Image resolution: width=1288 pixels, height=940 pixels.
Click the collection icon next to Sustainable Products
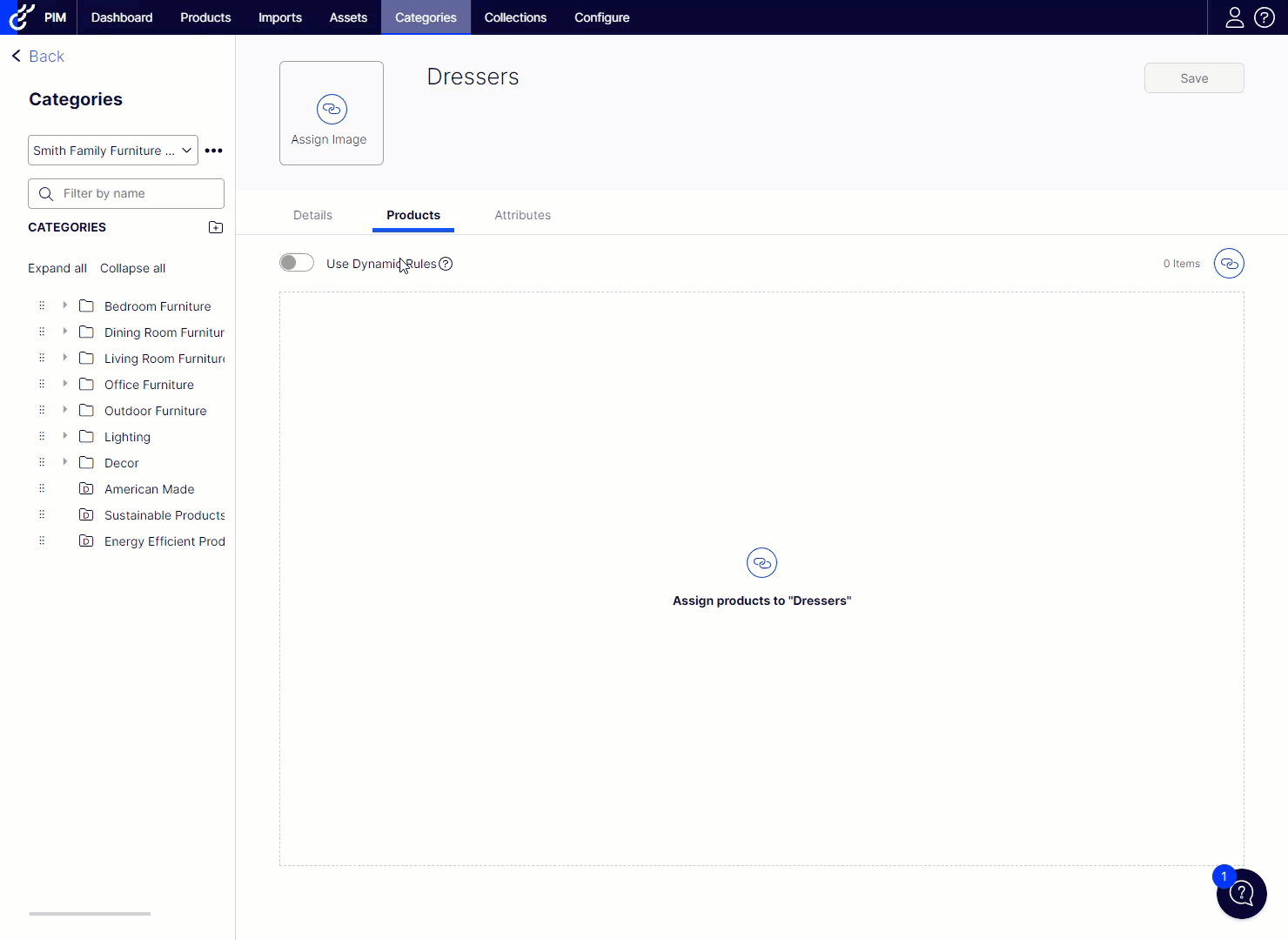[x=86, y=514]
